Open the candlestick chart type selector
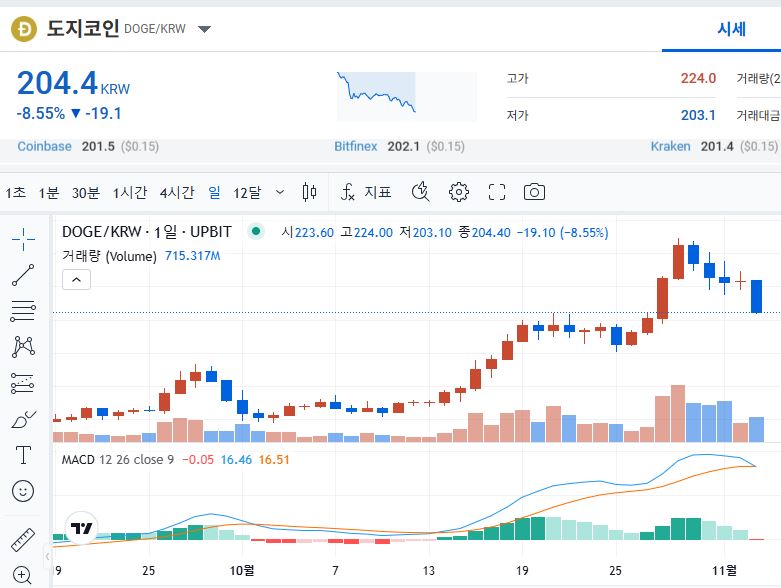The height and width of the screenshot is (588, 781). point(309,192)
